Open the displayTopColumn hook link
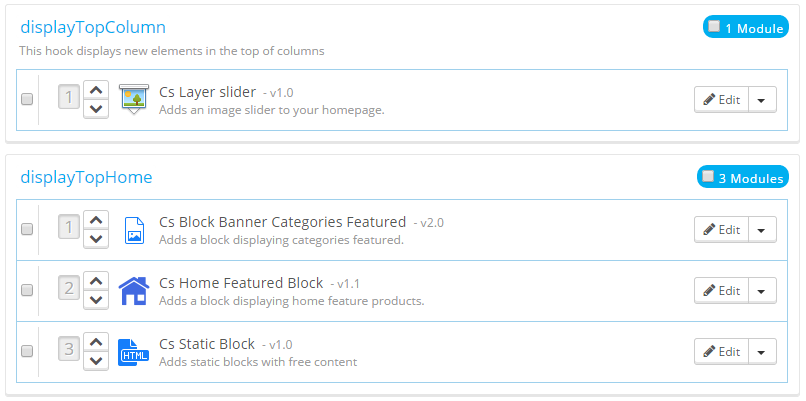Screen dimensions: 806x401 coord(93,28)
